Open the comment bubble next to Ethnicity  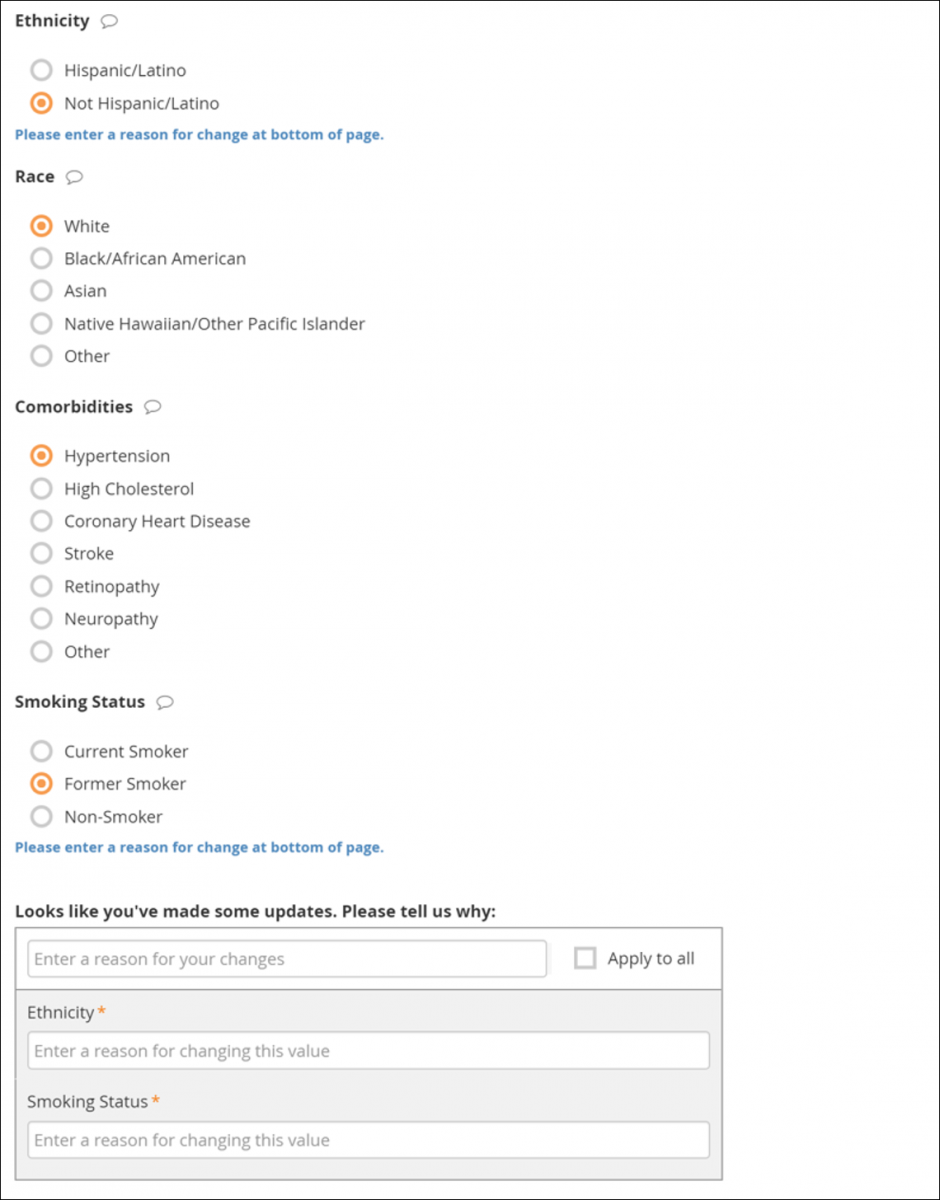click(x=108, y=20)
